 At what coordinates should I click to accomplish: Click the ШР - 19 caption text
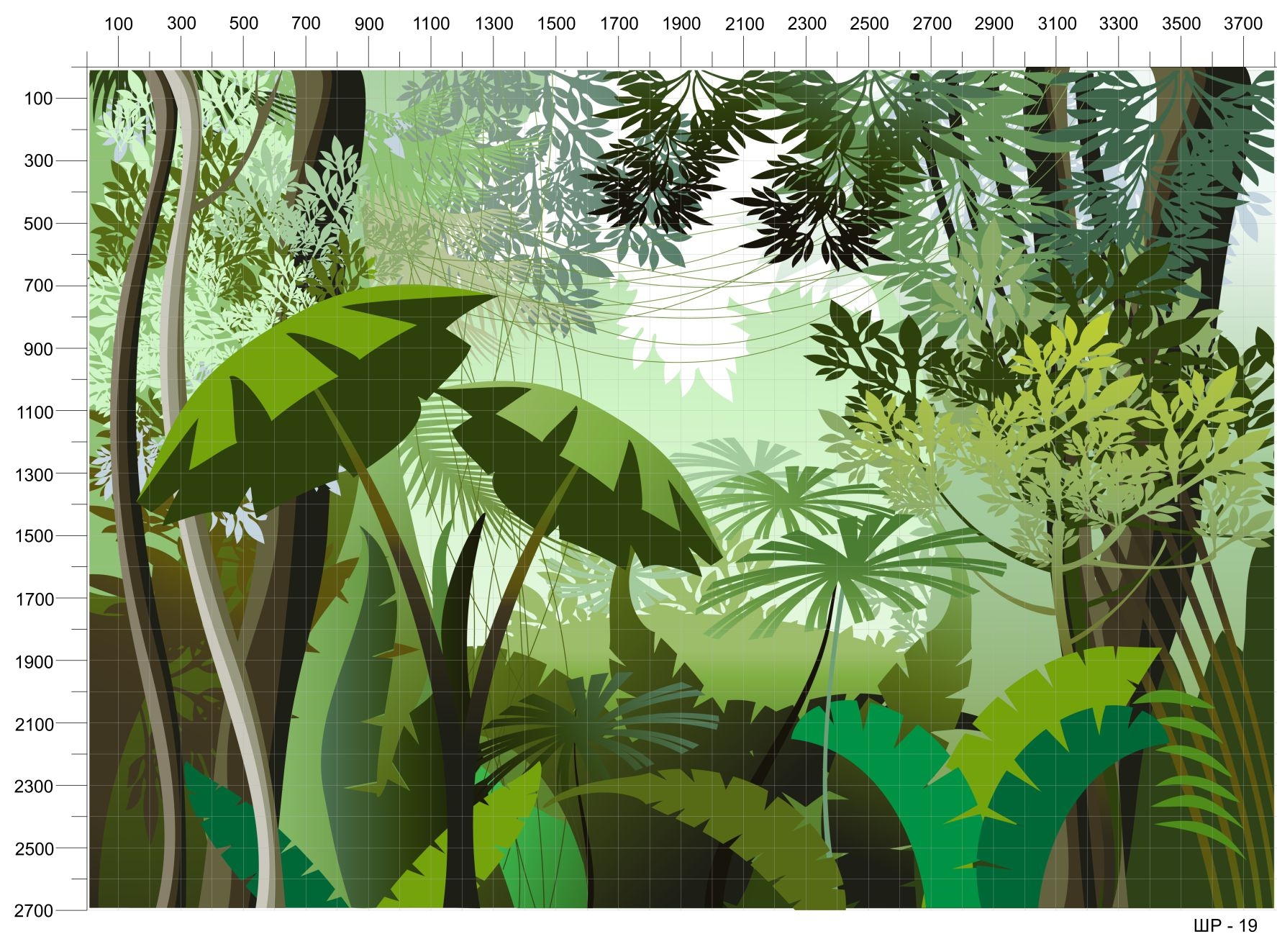tap(1225, 927)
